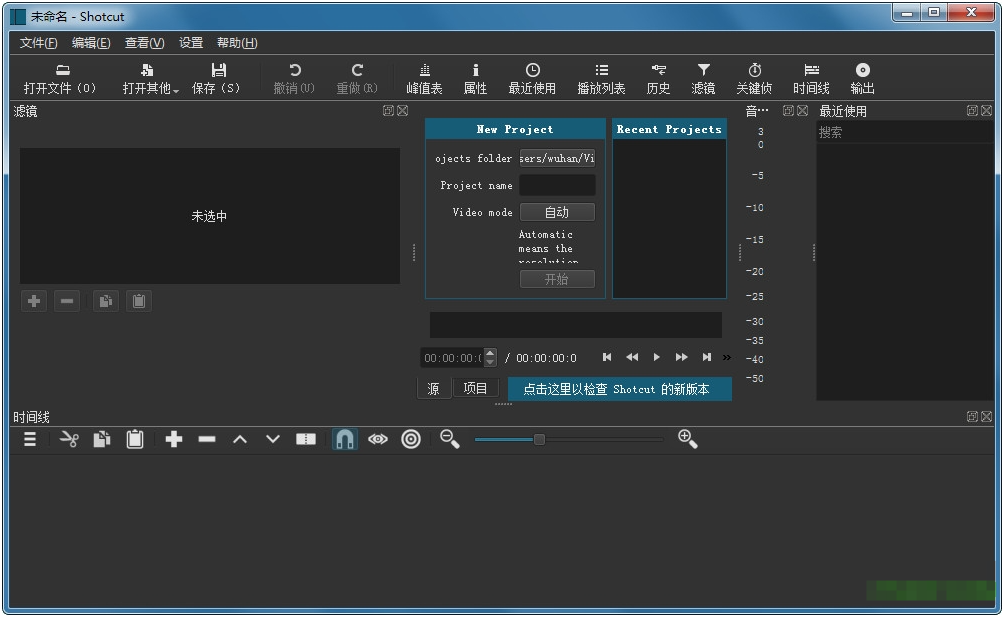Undock the Filters (滤镜) panel
The image size is (1005, 617).
pyautogui.click(x=388, y=110)
